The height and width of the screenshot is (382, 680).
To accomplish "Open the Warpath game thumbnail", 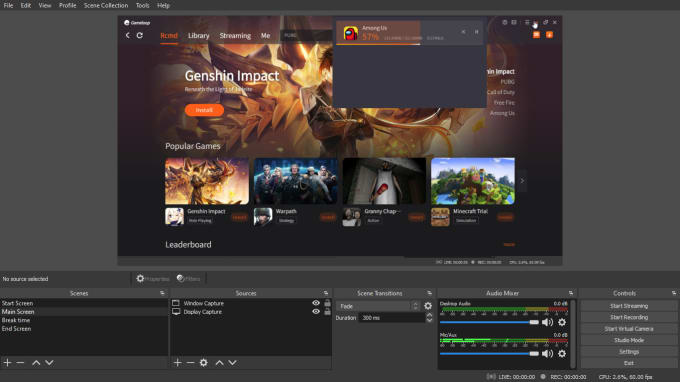I will click(296, 181).
